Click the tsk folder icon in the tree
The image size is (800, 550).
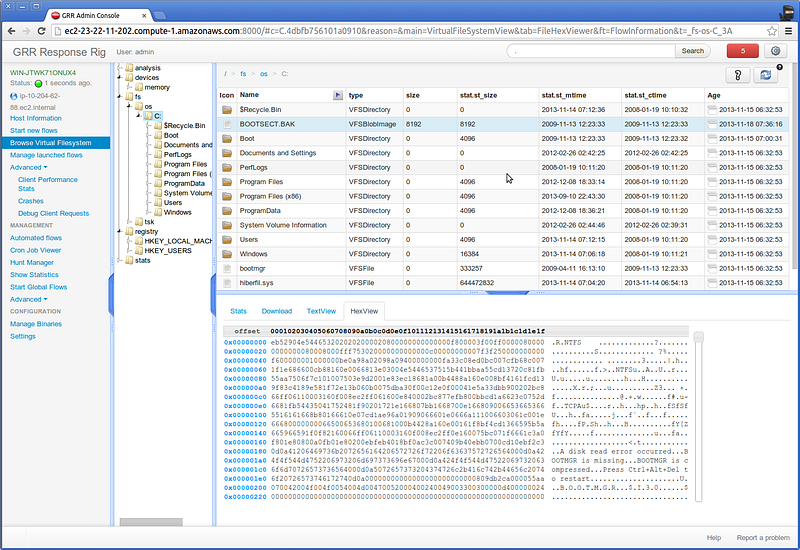(139, 221)
